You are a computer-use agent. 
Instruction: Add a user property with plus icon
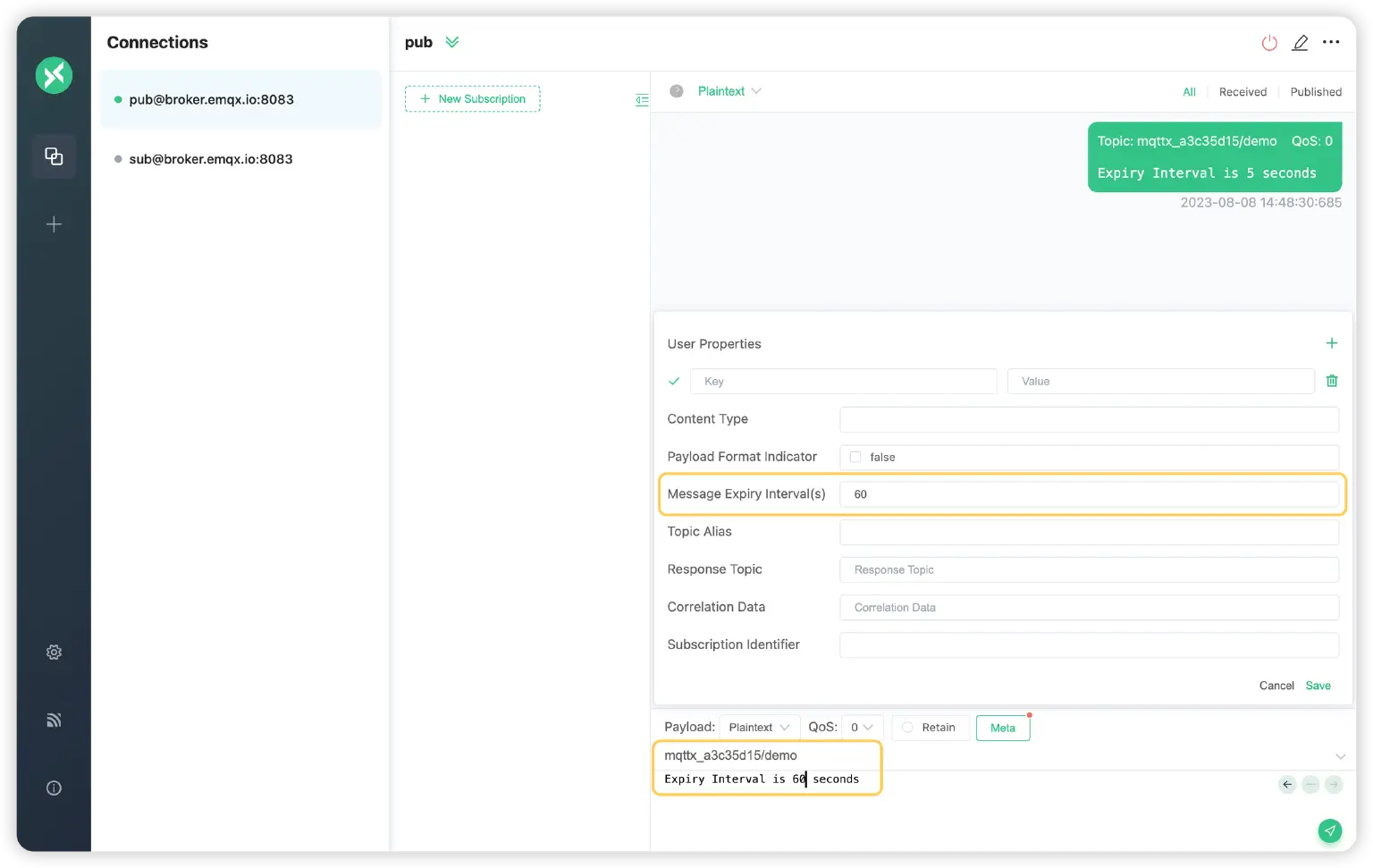[1331, 343]
